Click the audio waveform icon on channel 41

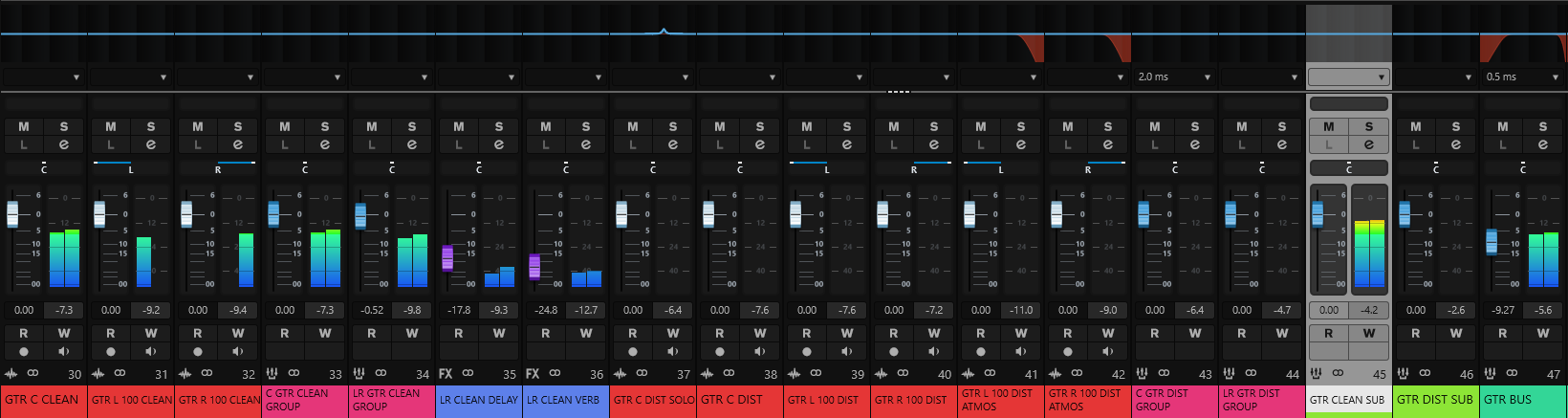click(969, 373)
